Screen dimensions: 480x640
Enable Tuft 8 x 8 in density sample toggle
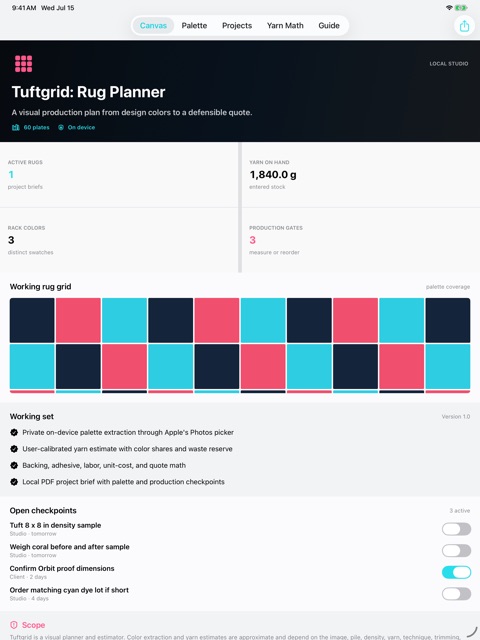click(456, 529)
